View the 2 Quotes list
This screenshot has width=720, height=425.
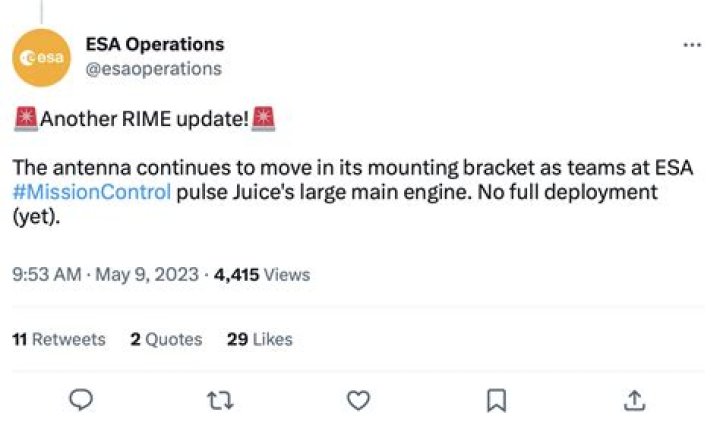click(166, 339)
